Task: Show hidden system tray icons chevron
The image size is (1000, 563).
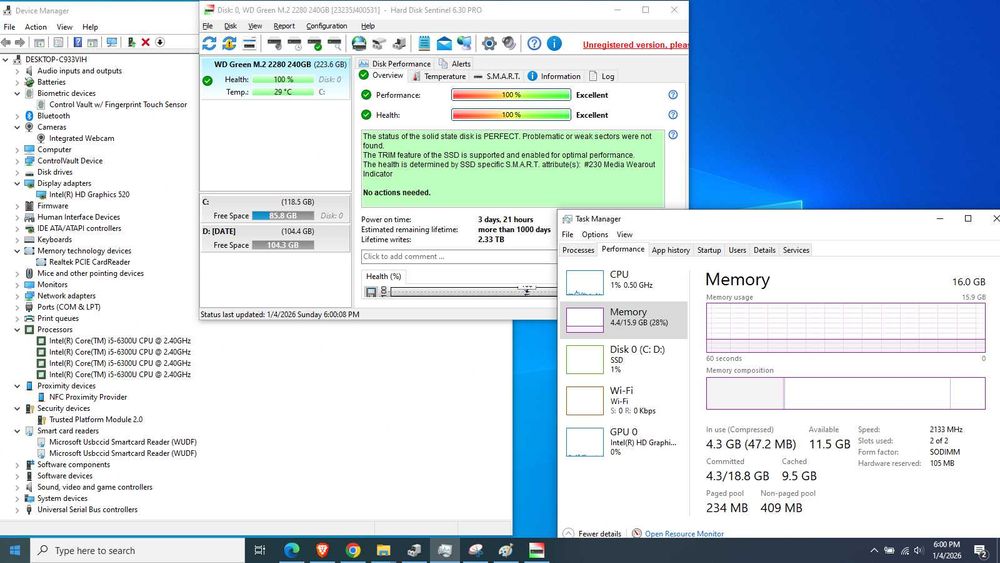Action: (874, 550)
